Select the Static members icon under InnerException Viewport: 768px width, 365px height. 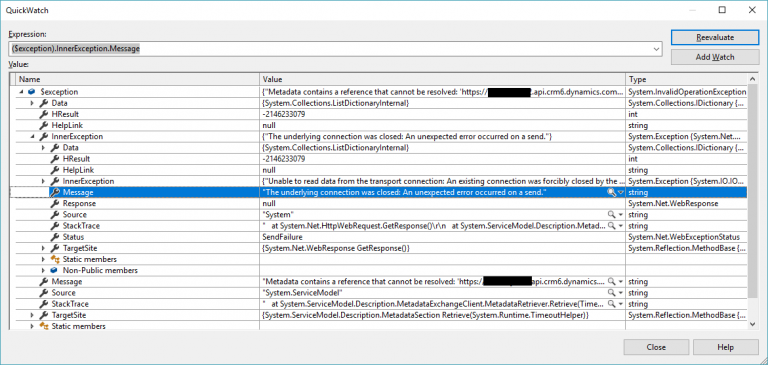pyautogui.click(x=55, y=259)
